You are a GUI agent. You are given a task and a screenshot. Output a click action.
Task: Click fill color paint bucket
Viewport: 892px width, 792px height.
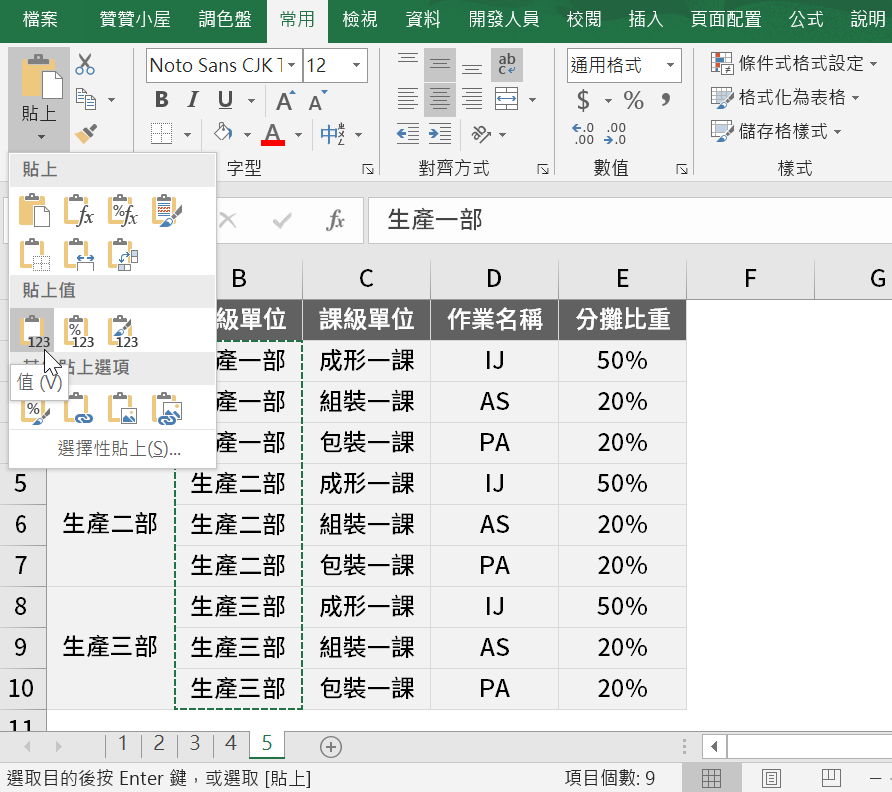[x=223, y=134]
